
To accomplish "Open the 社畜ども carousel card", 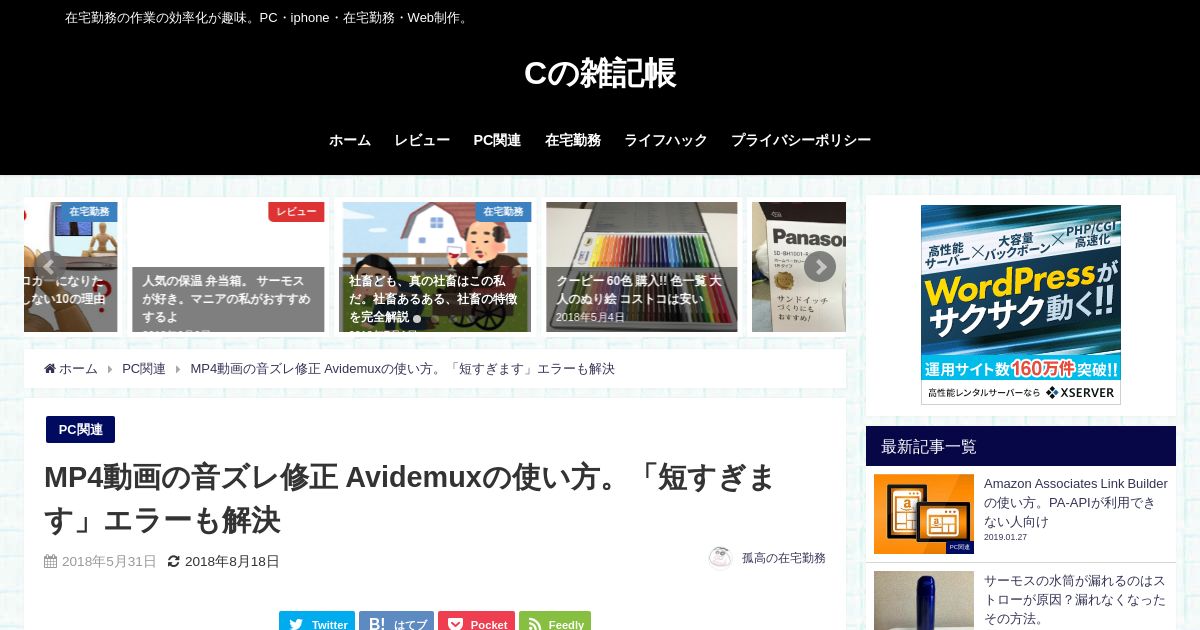I will click(434, 267).
